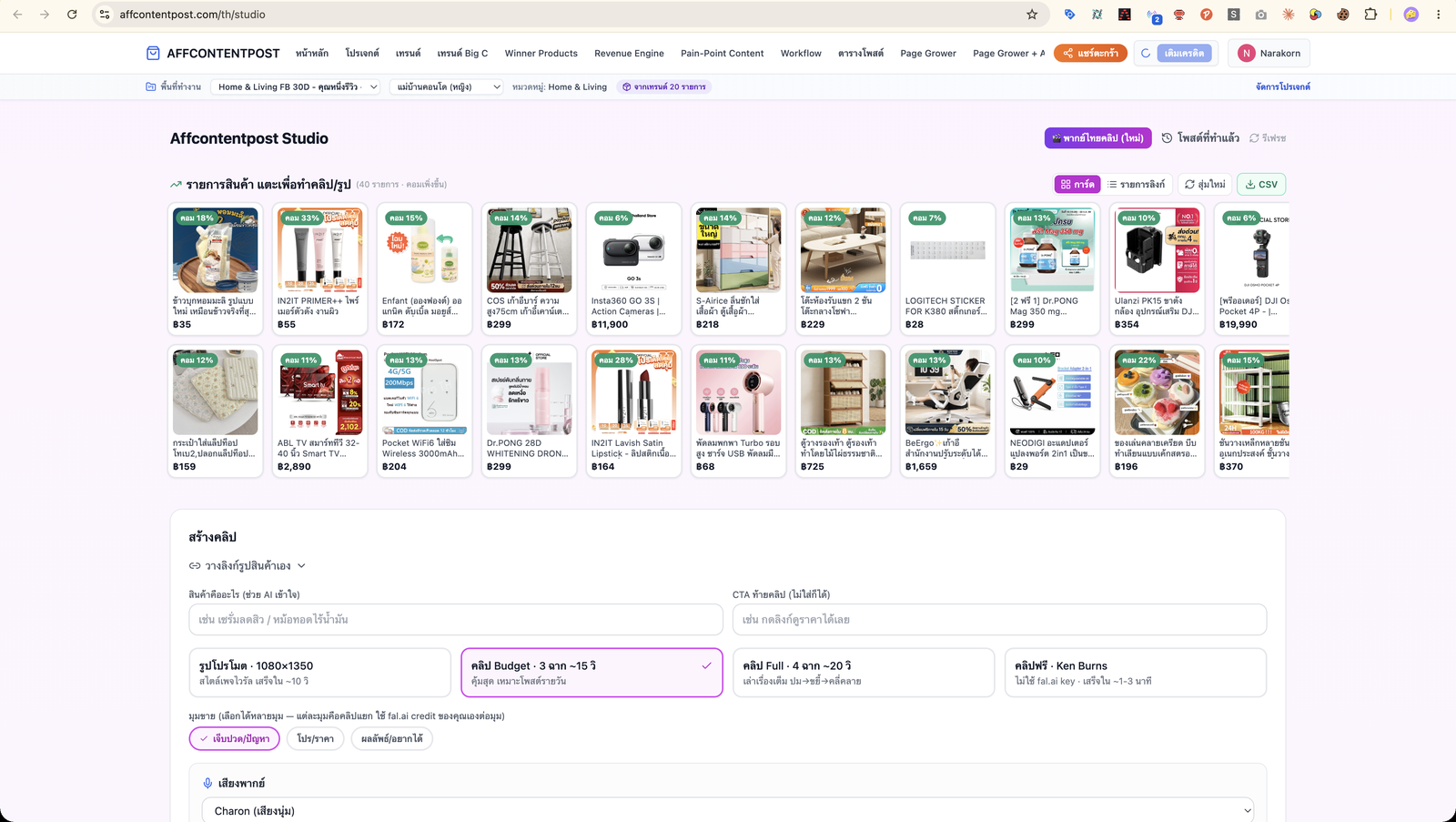The image size is (1456, 822).
Task: Expand the วางลิงก์/รูปสินค้าเอง section
Action: coord(248,565)
